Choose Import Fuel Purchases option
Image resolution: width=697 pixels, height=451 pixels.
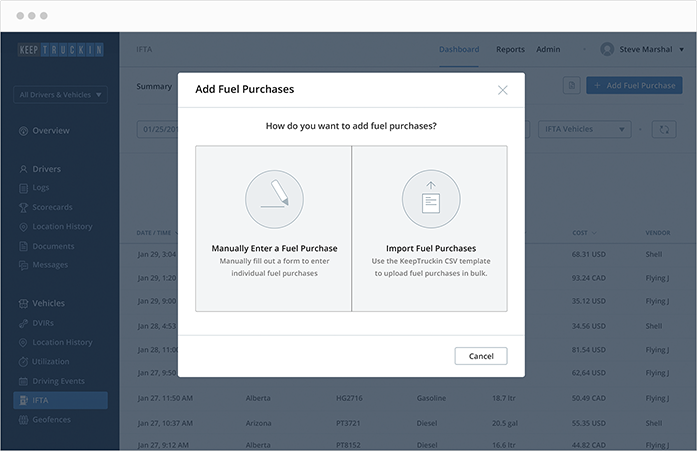click(x=430, y=228)
